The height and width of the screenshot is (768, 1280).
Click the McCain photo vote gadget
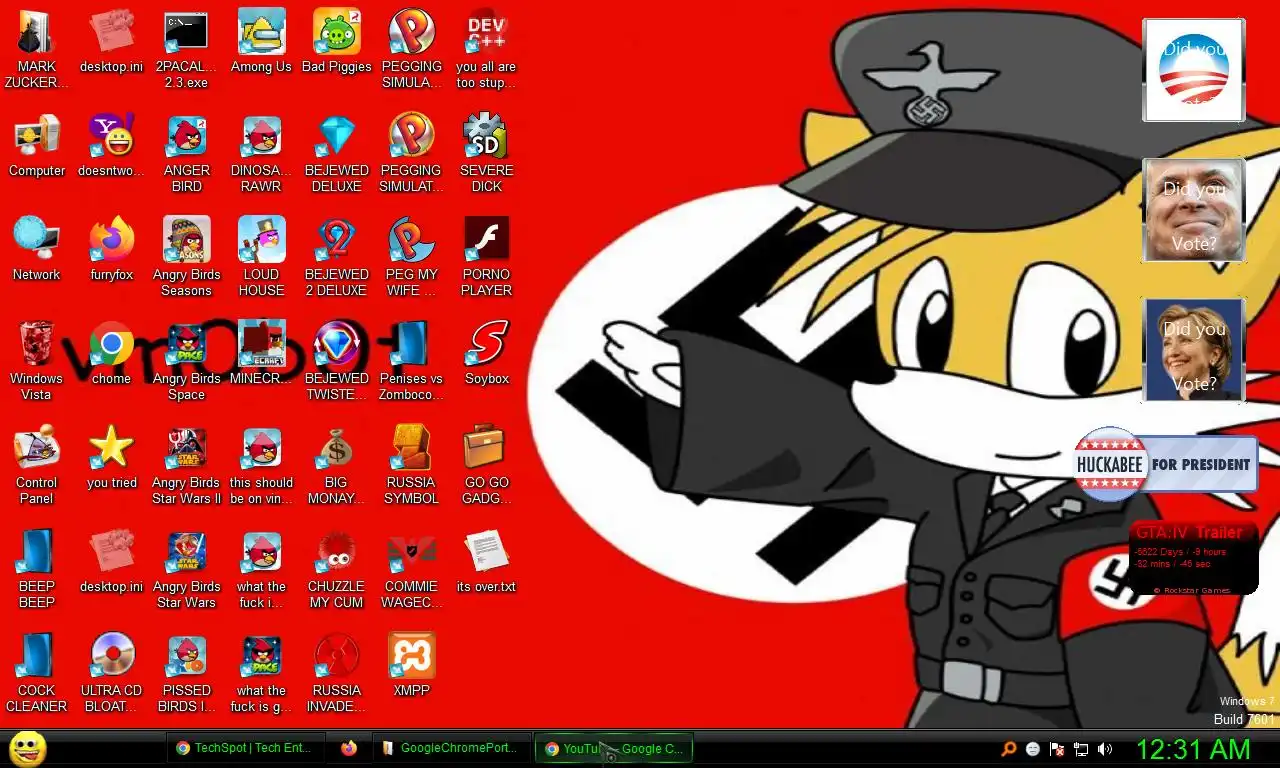tap(1194, 210)
